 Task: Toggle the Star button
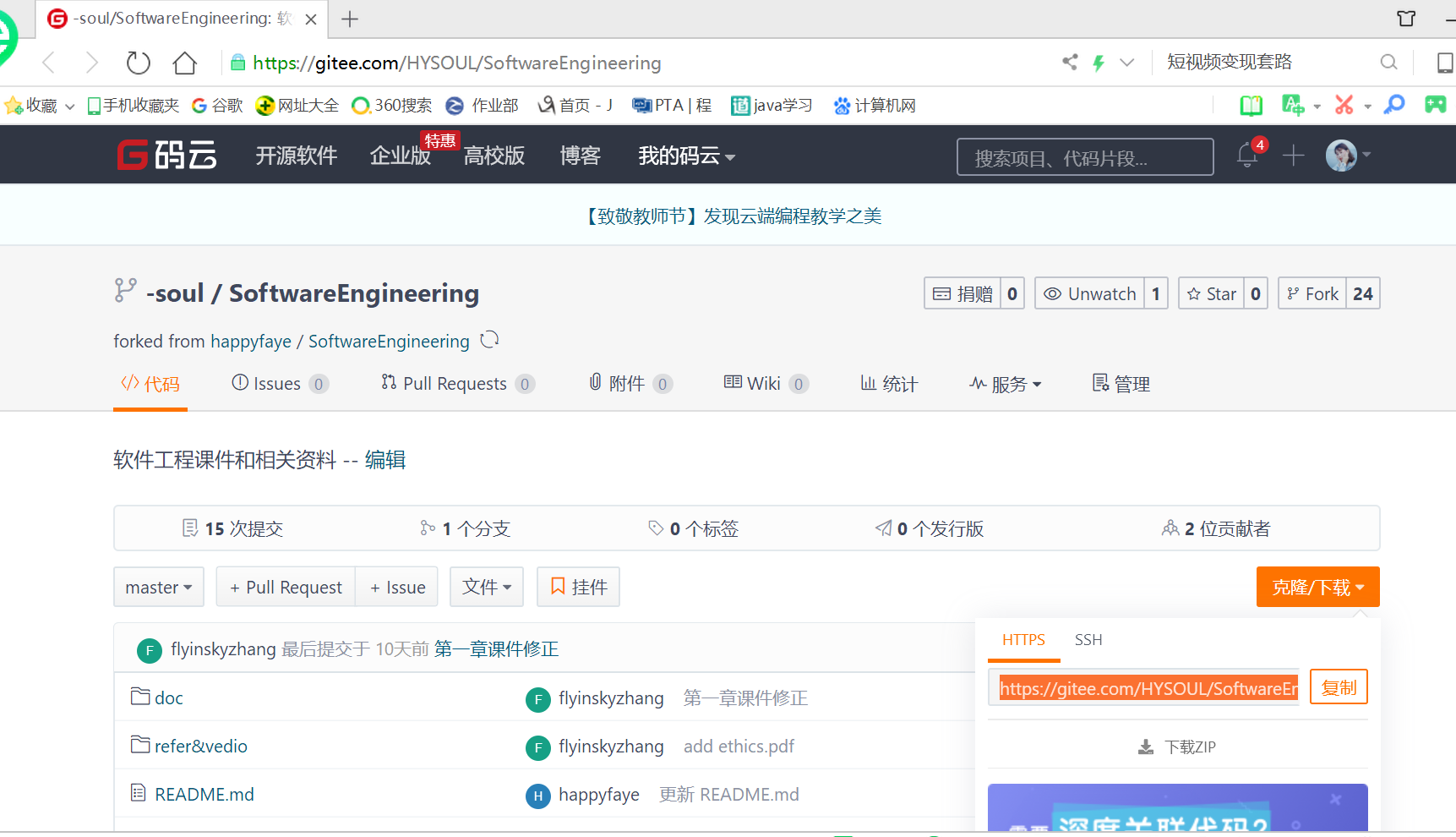1212,293
